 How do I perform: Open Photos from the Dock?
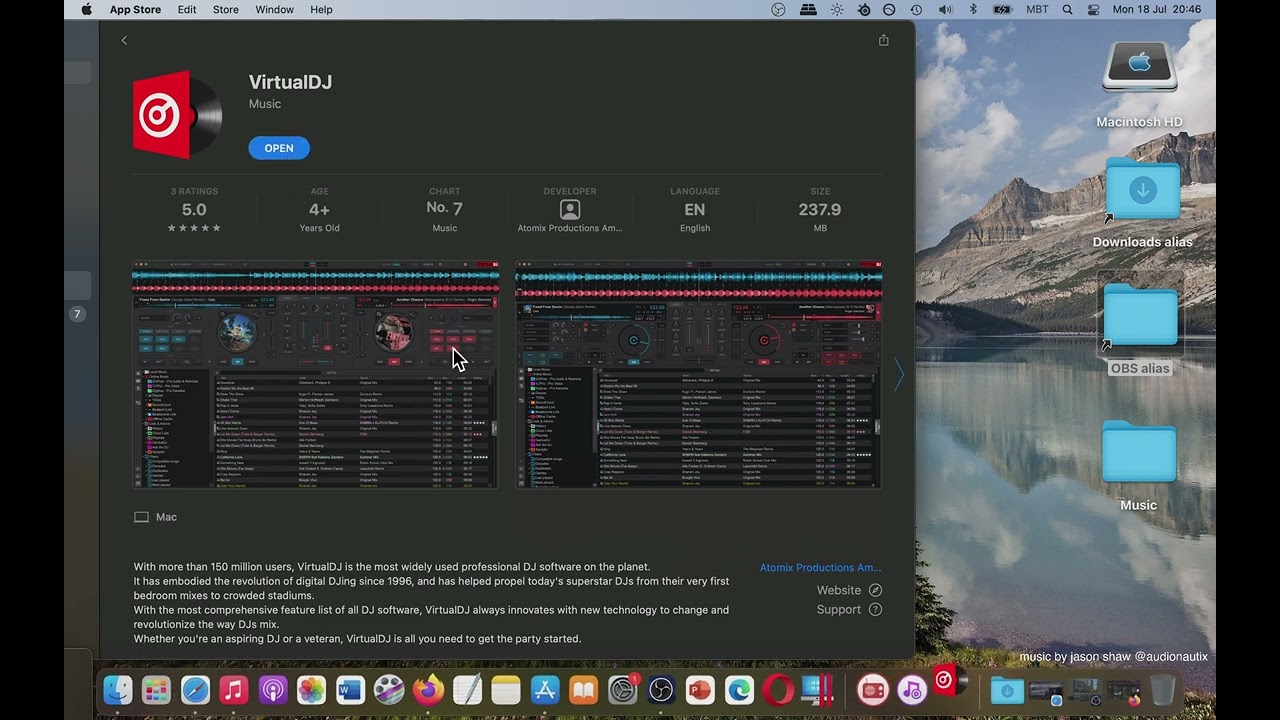(311, 689)
